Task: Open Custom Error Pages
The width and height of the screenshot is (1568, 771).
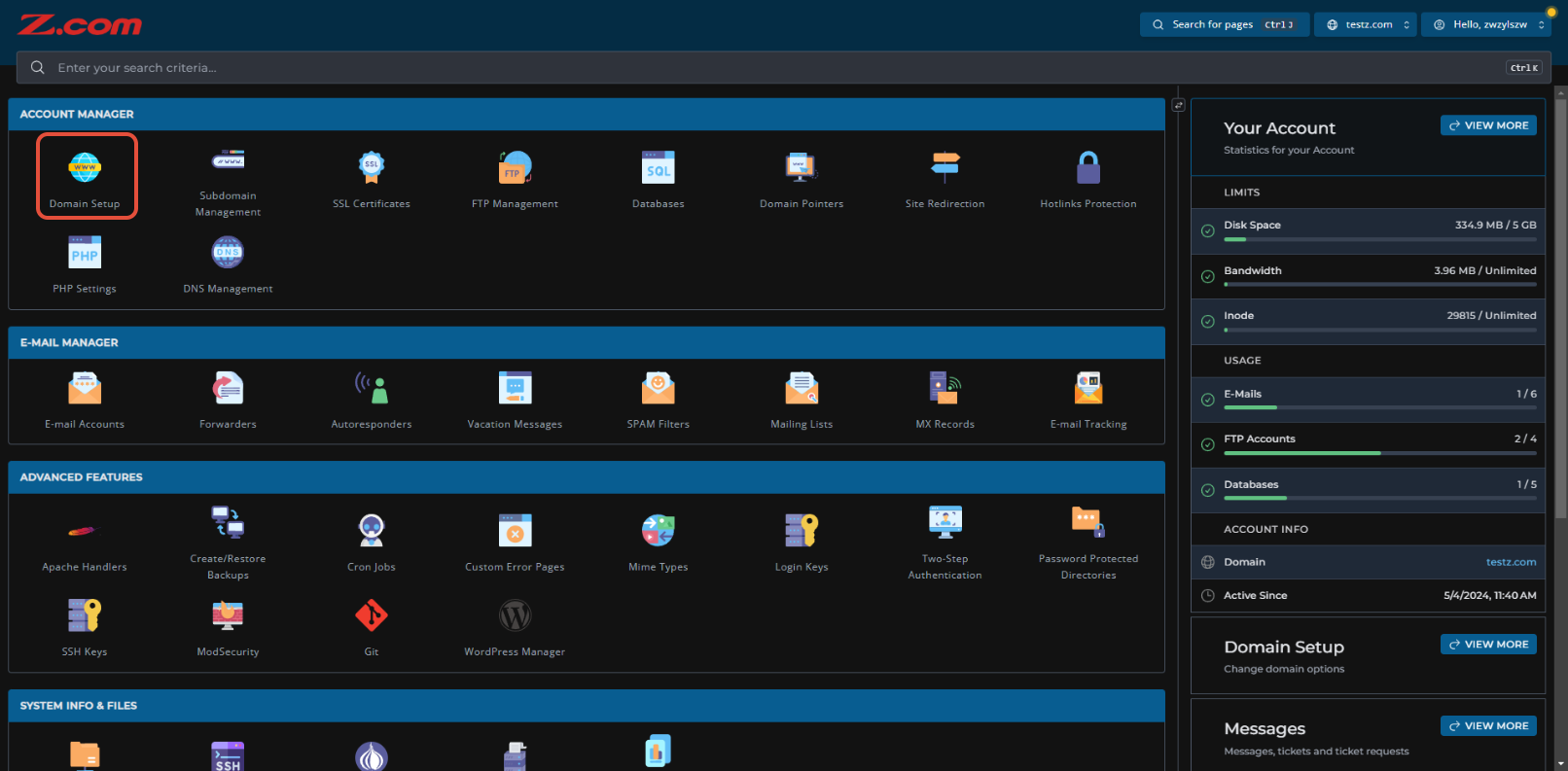Action: tap(515, 543)
